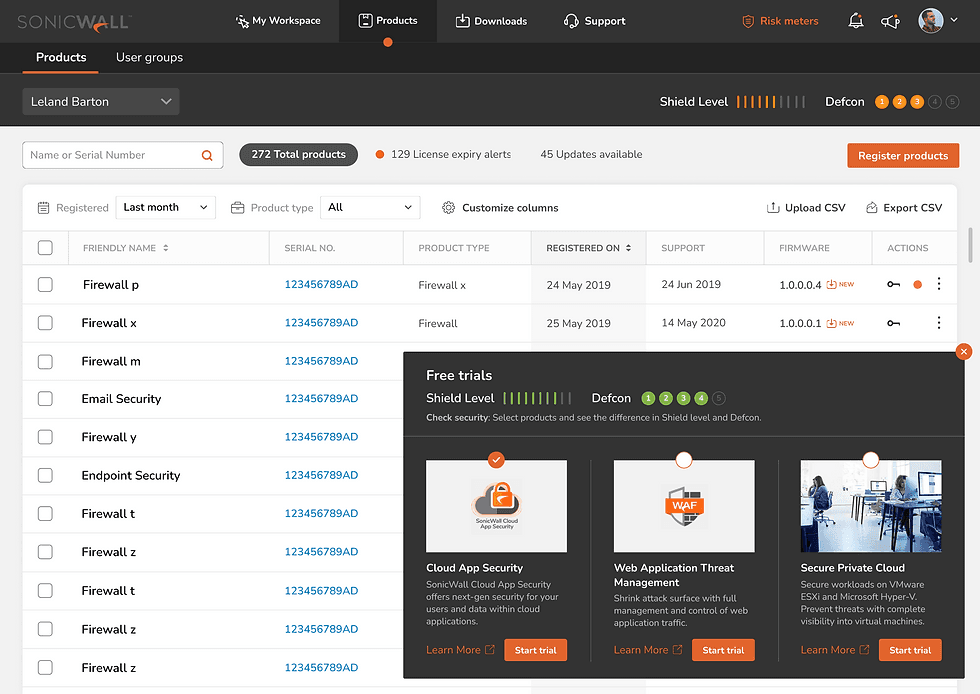Click the Customize columns gear icon

[x=448, y=208]
